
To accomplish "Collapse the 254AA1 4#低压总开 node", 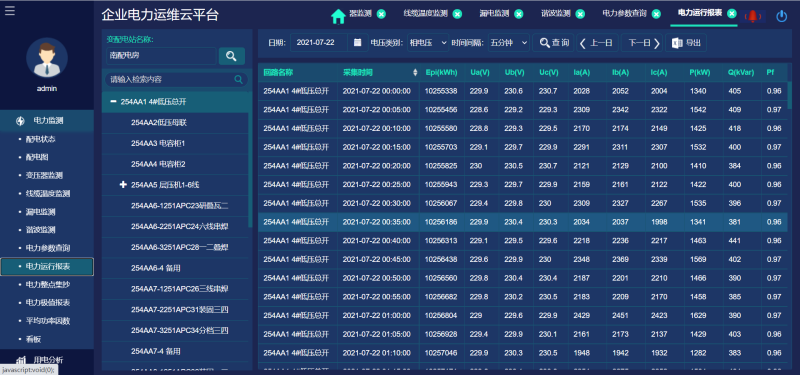I will click(x=113, y=102).
